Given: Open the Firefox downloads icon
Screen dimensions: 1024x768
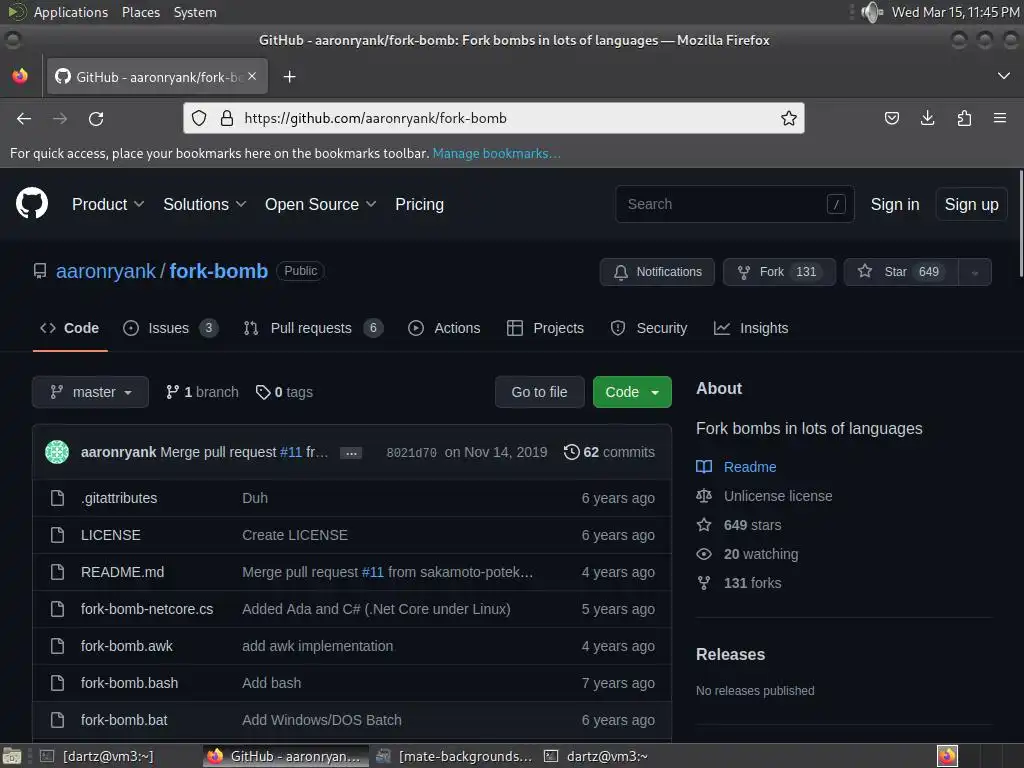Looking at the screenshot, I should coord(927,118).
